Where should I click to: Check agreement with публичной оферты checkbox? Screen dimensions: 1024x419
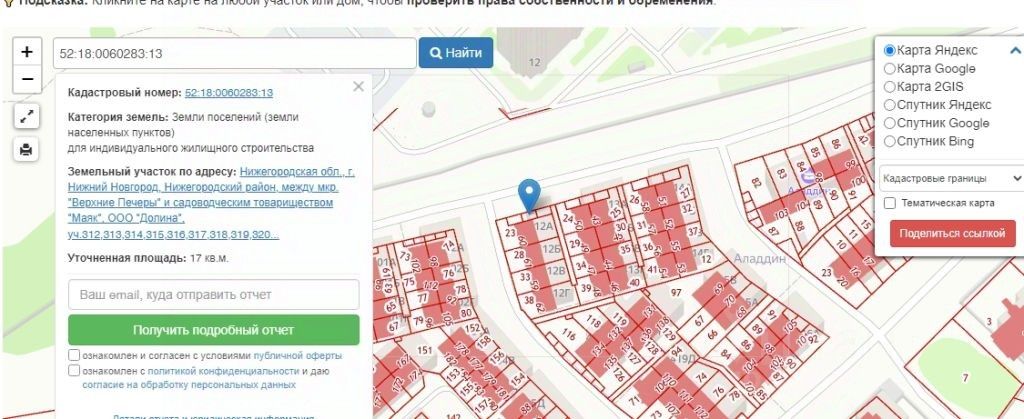click(x=74, y=356)
